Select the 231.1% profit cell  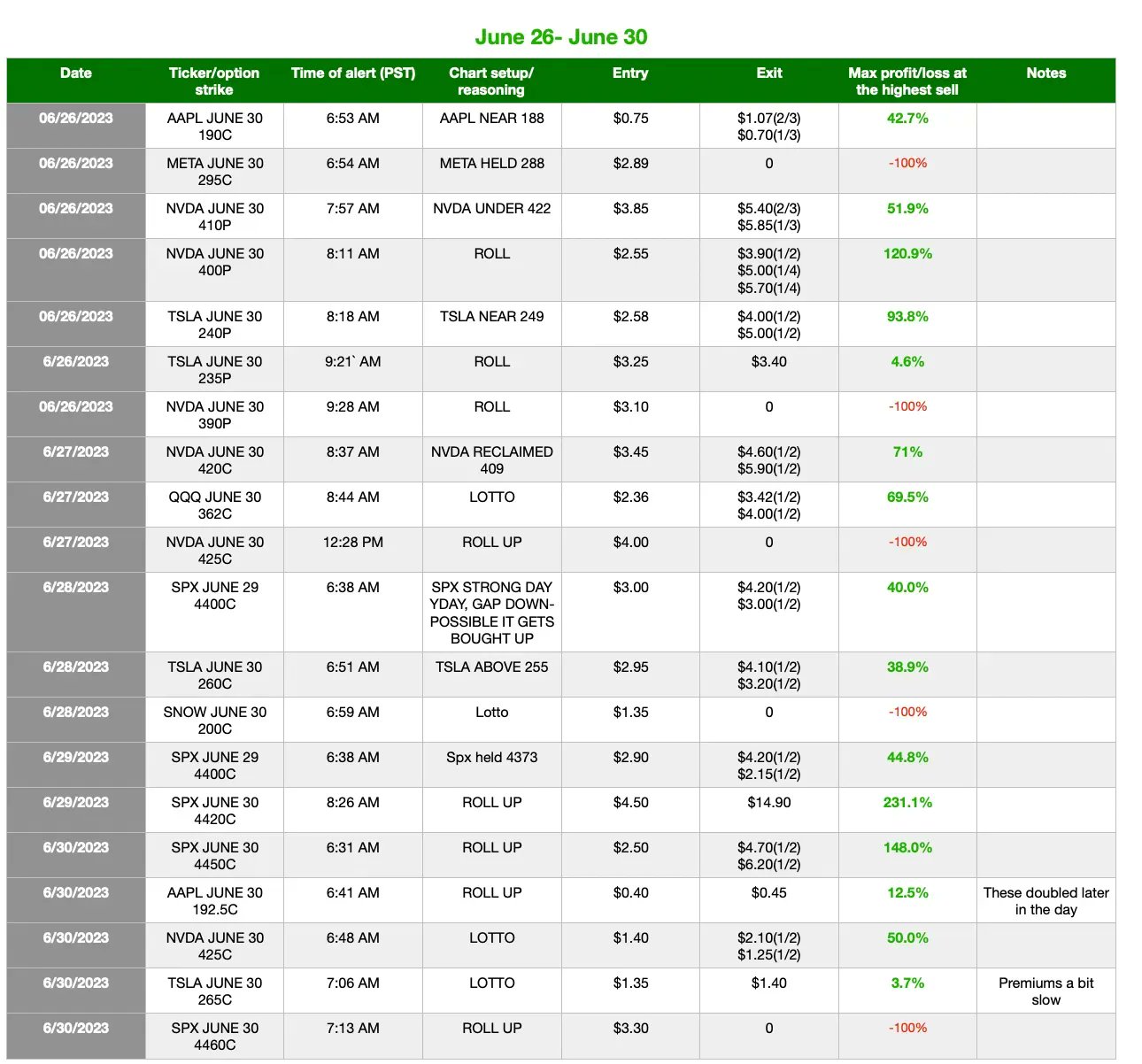pos(907,802)
